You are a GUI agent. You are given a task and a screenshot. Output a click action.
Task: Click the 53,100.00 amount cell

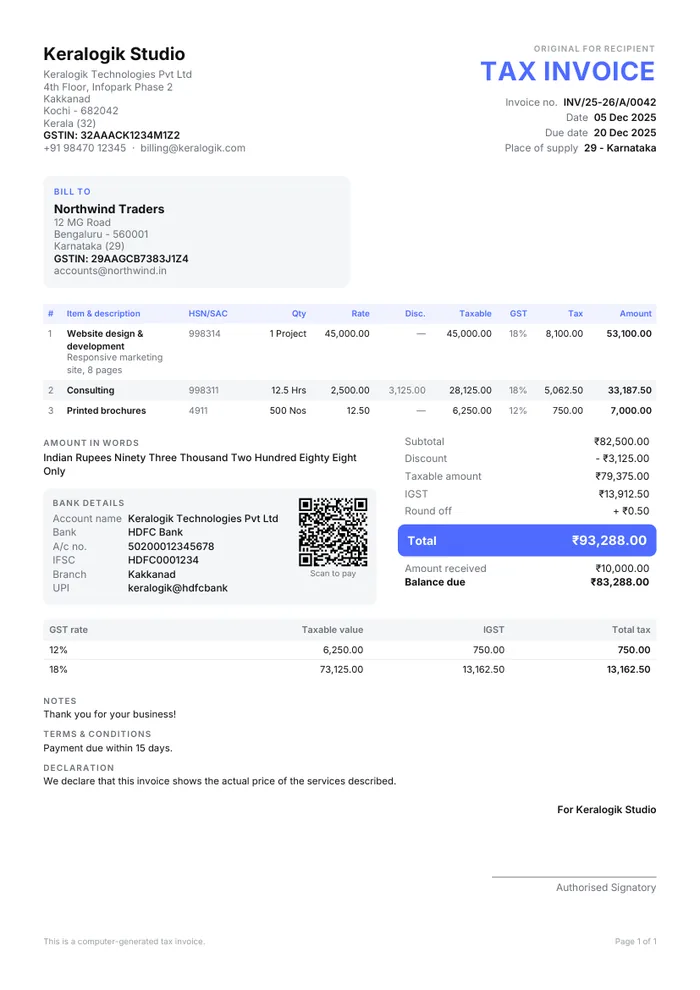click(x=629, y=334)
